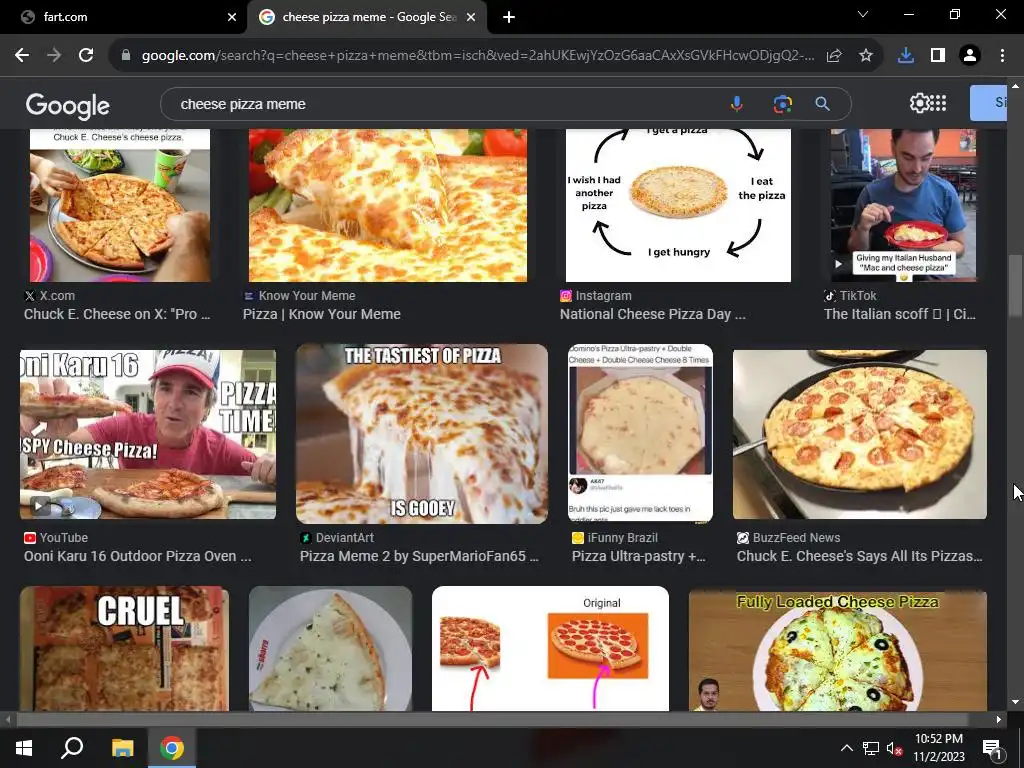Open Fully Loaded Cheese Pizza image
The height and width of the screenshot is (768, 1024).
[838, 650]
